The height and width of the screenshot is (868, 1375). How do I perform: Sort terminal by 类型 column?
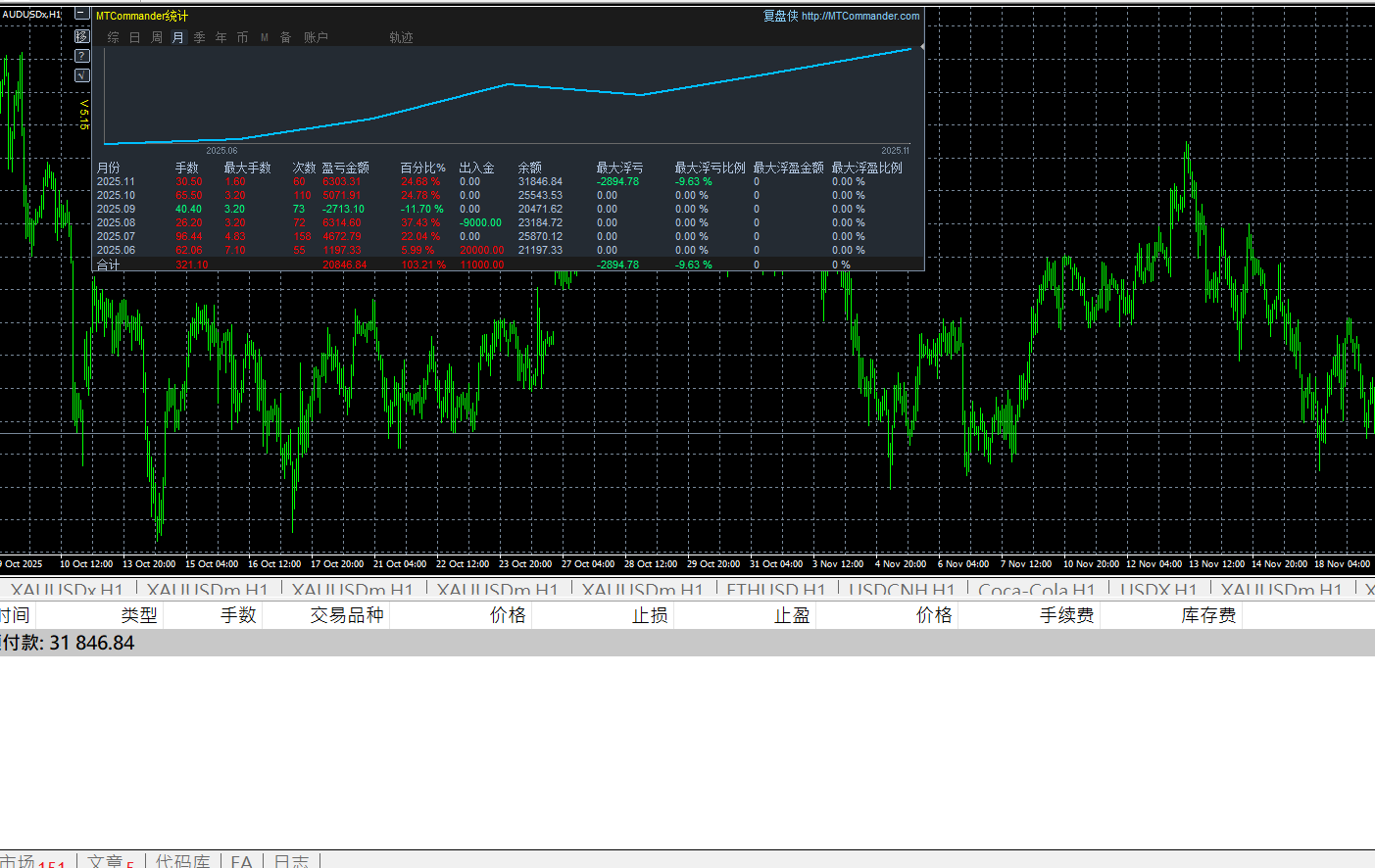[x=139, y=615]
